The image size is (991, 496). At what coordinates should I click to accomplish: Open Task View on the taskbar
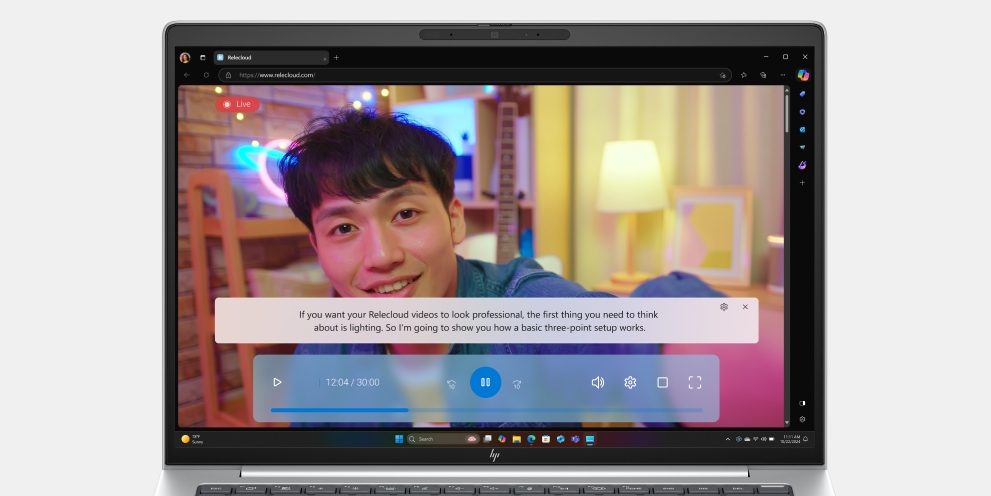(x=488, y=439)
